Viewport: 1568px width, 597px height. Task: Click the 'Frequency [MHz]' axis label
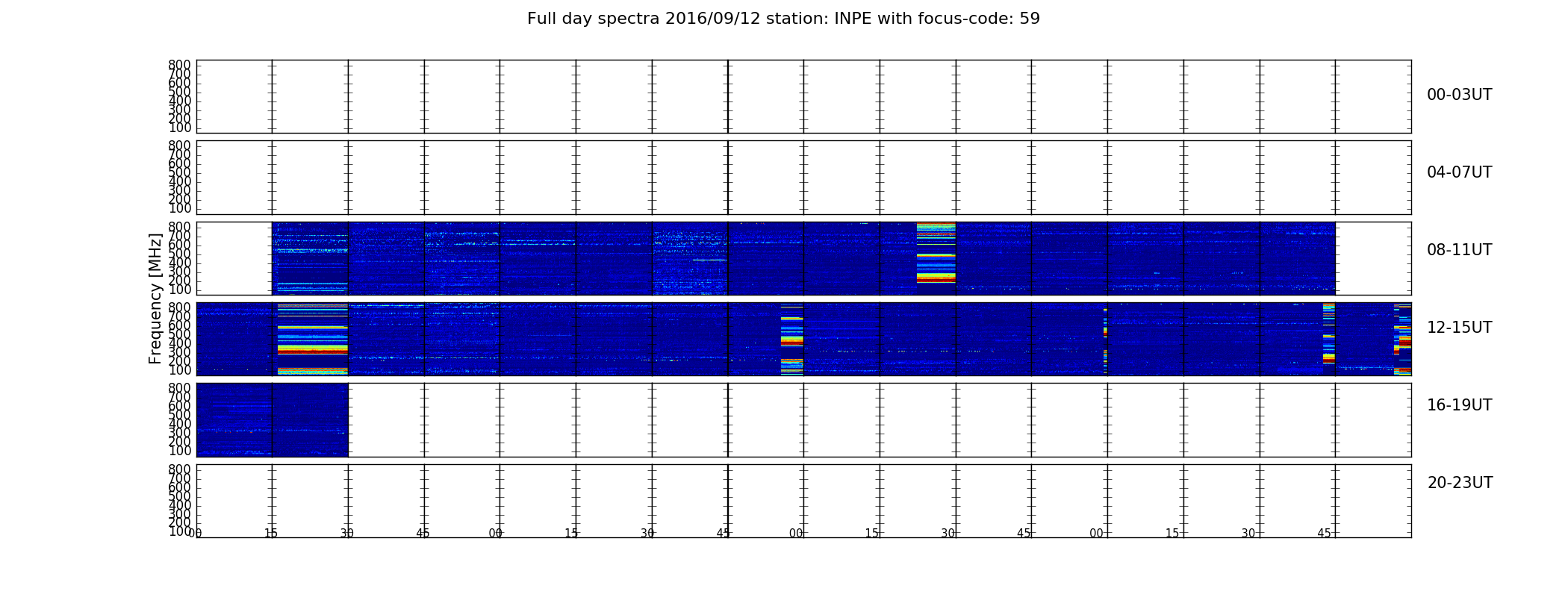point(155,298)
